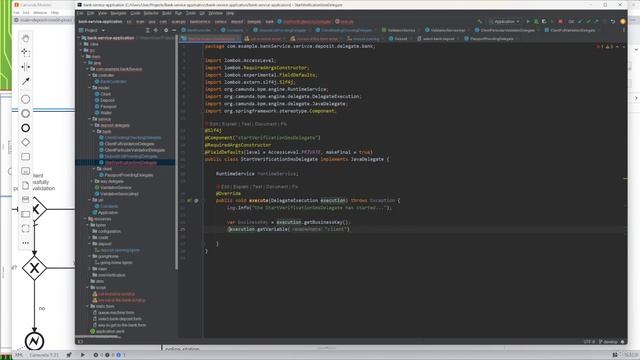Select the global connect tool arrow in Camunda
Image resolution: width=640 pixels, height=360 pixels.
25,81
